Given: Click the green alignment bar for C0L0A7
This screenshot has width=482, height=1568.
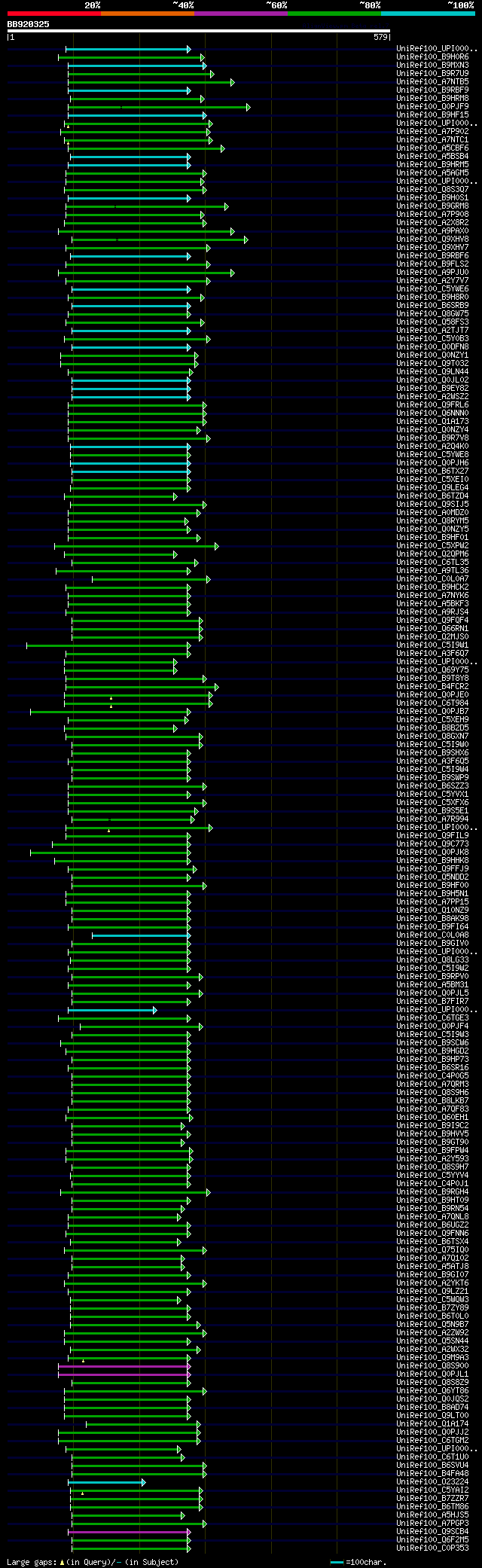Looking at the screenshot, I should point(151,579).
